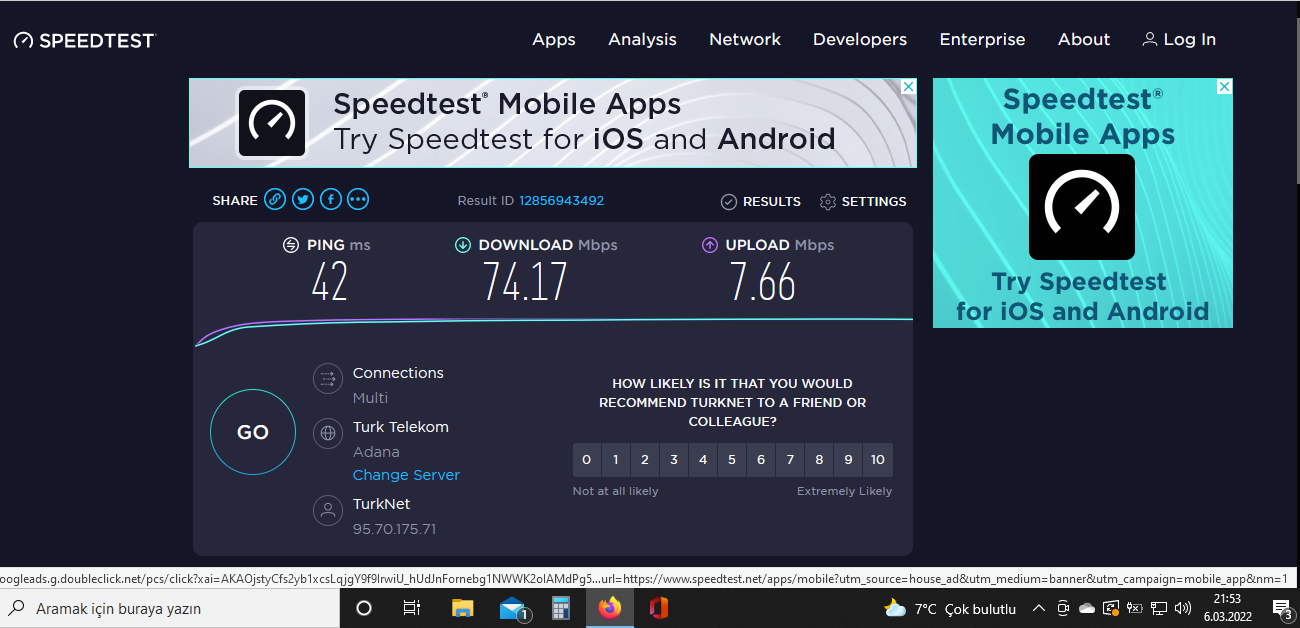Switch to Firefox in taskbar
The image size is (1300, 628).
pyautogui.click(x=609, y=608)
